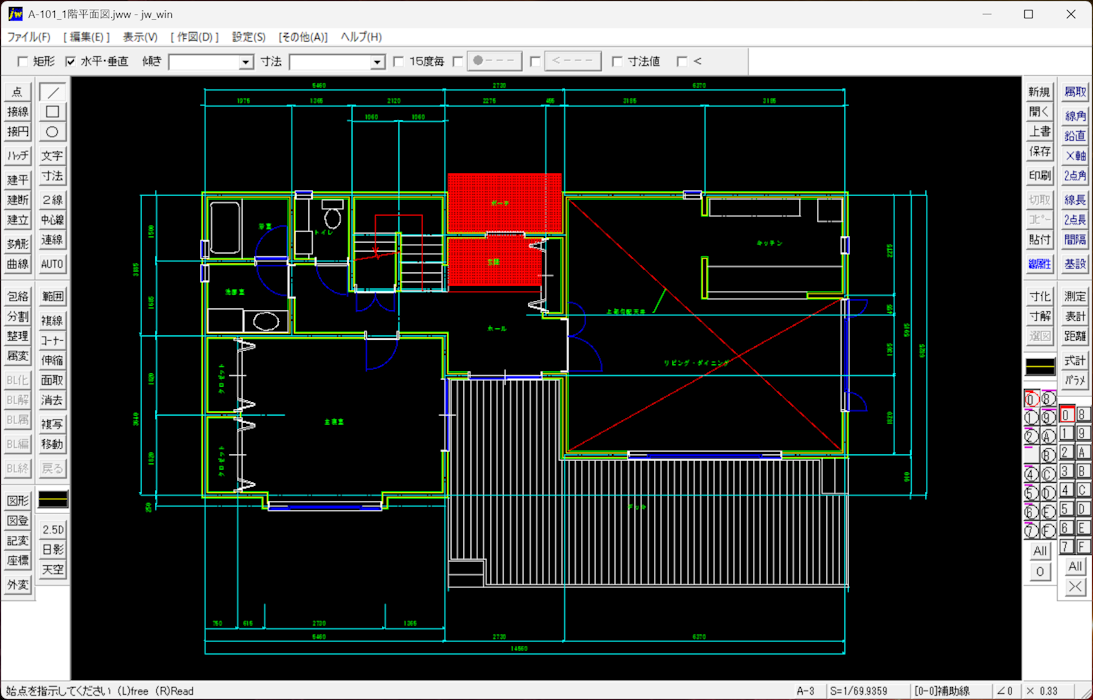
Task: Click the layer group All button above ×
Action: (x=1075, y=566)
